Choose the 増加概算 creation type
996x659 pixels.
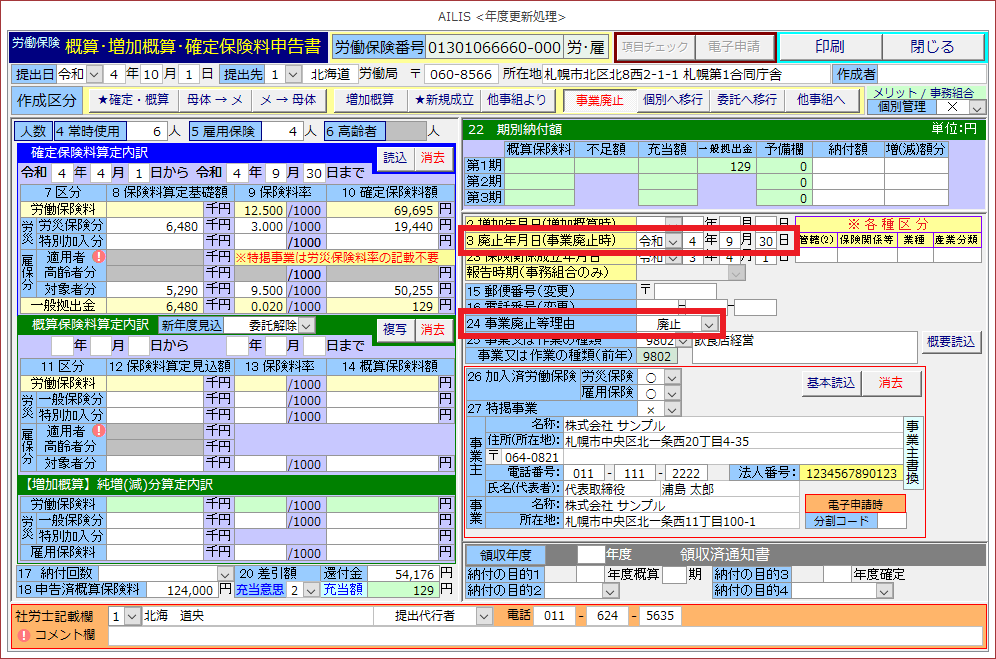pos(370,100)
